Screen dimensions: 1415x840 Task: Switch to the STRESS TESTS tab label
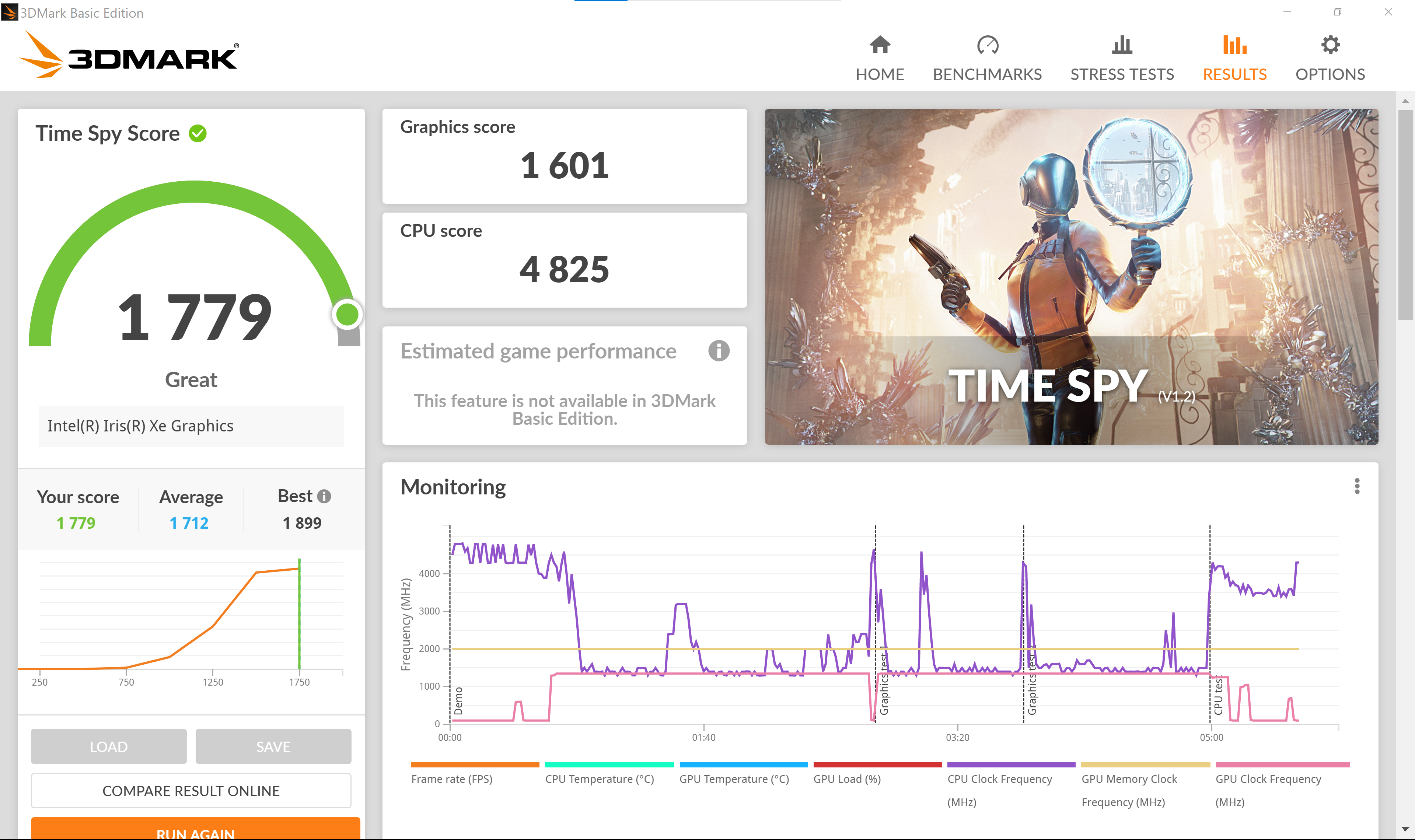pos(1122,74)
